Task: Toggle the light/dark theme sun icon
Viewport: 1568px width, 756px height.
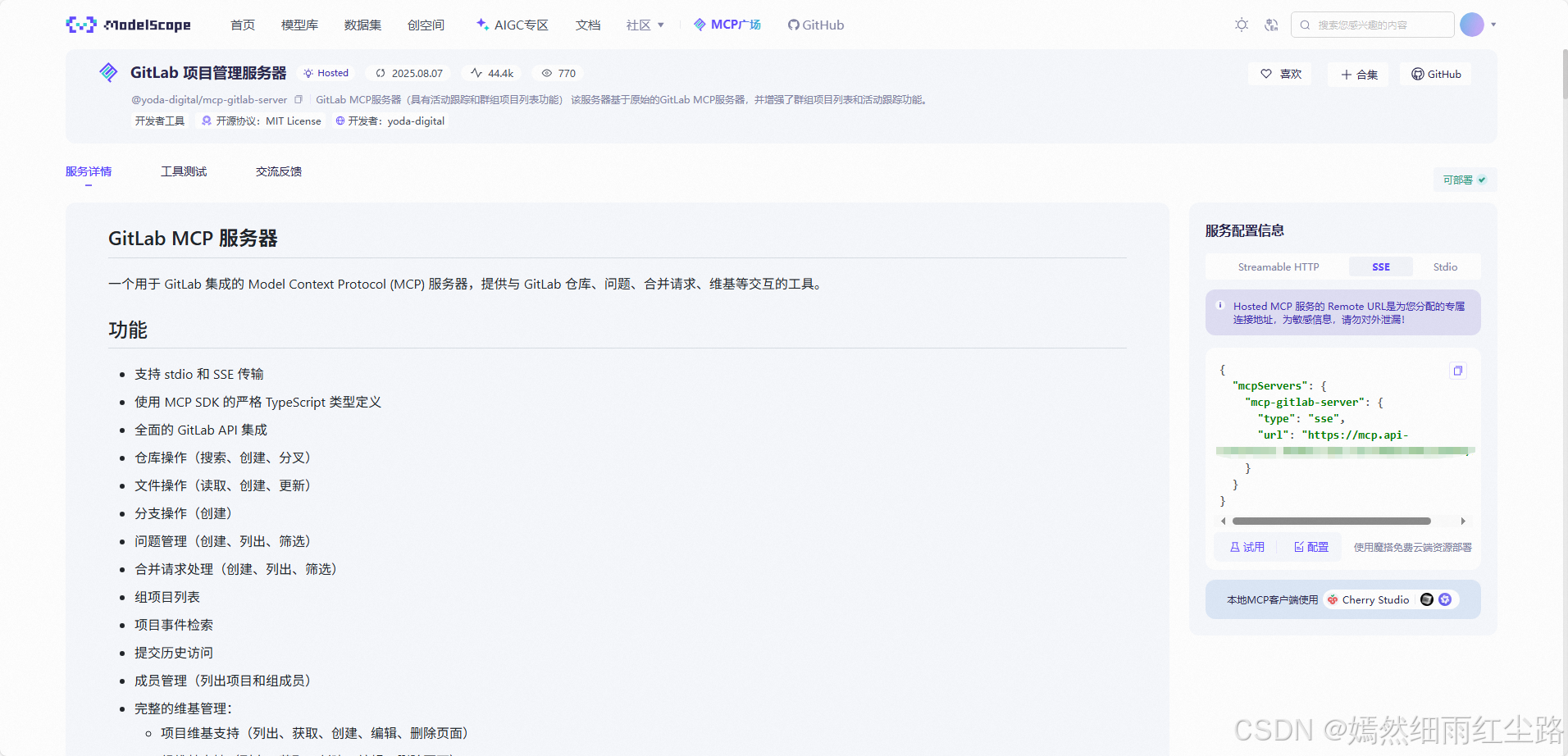Action: point(1242,25)
